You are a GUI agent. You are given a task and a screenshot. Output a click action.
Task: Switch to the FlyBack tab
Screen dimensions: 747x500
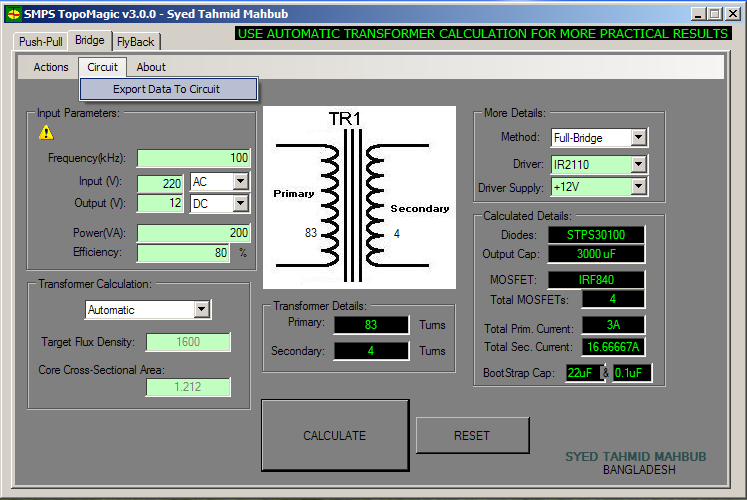click(x=135, y=41)
